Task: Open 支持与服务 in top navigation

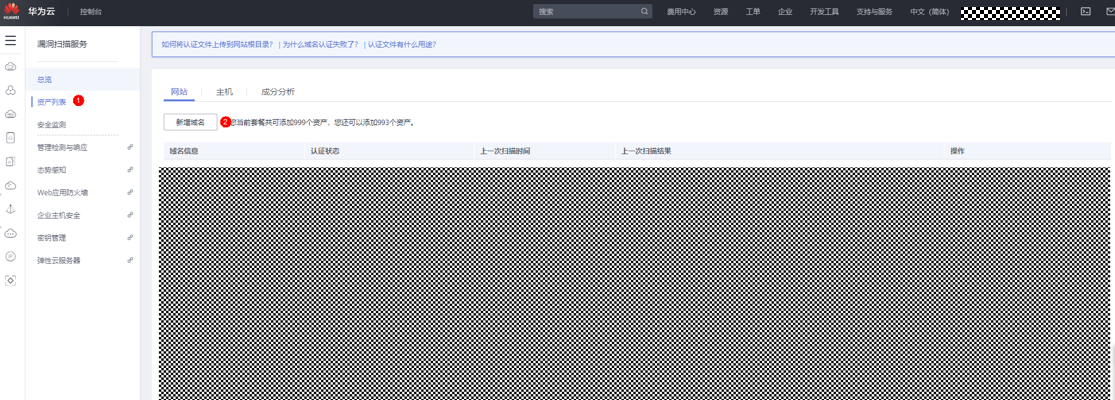Action: pos(875,12)
